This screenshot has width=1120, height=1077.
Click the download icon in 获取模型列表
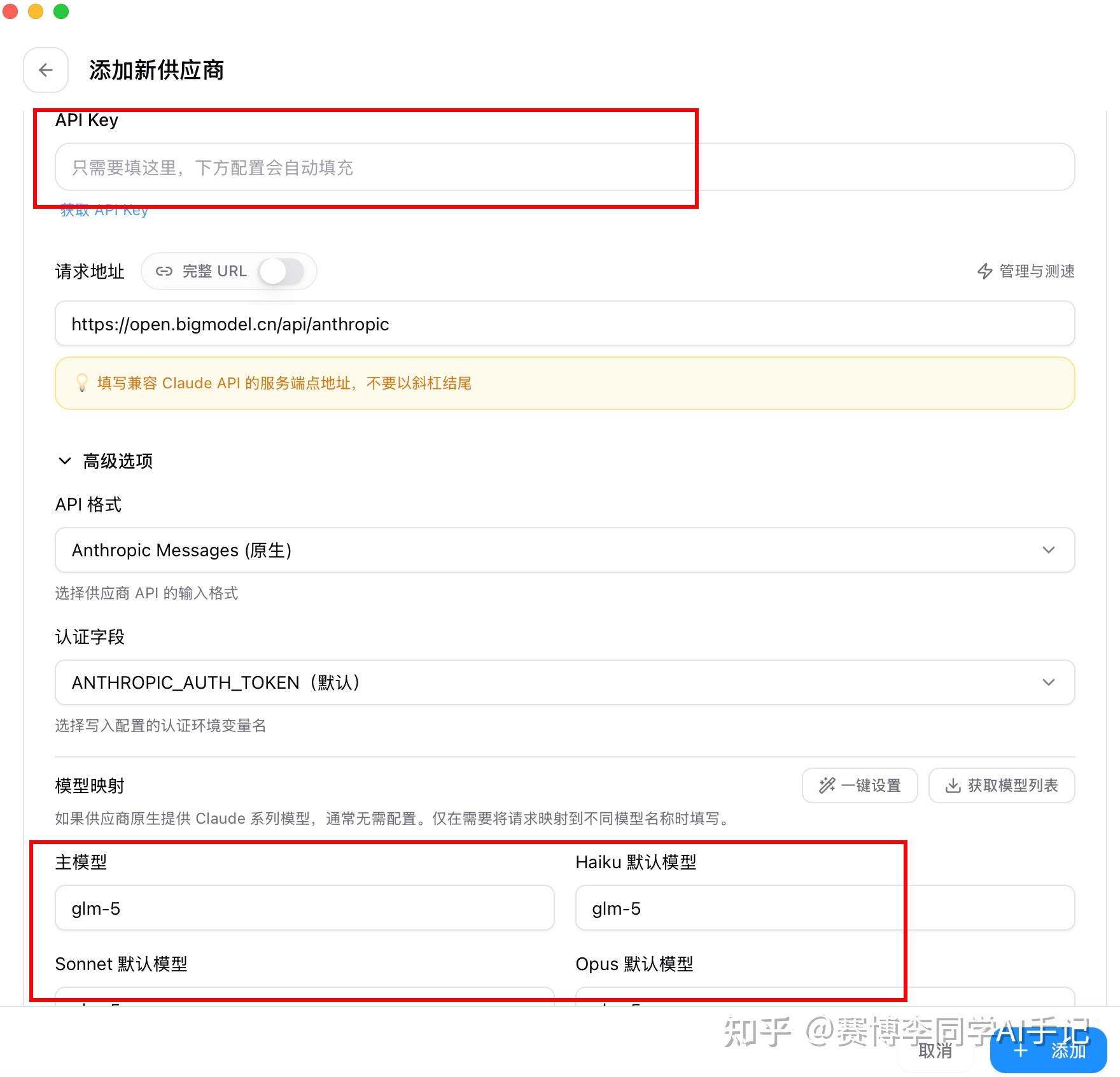pos(953,785)
